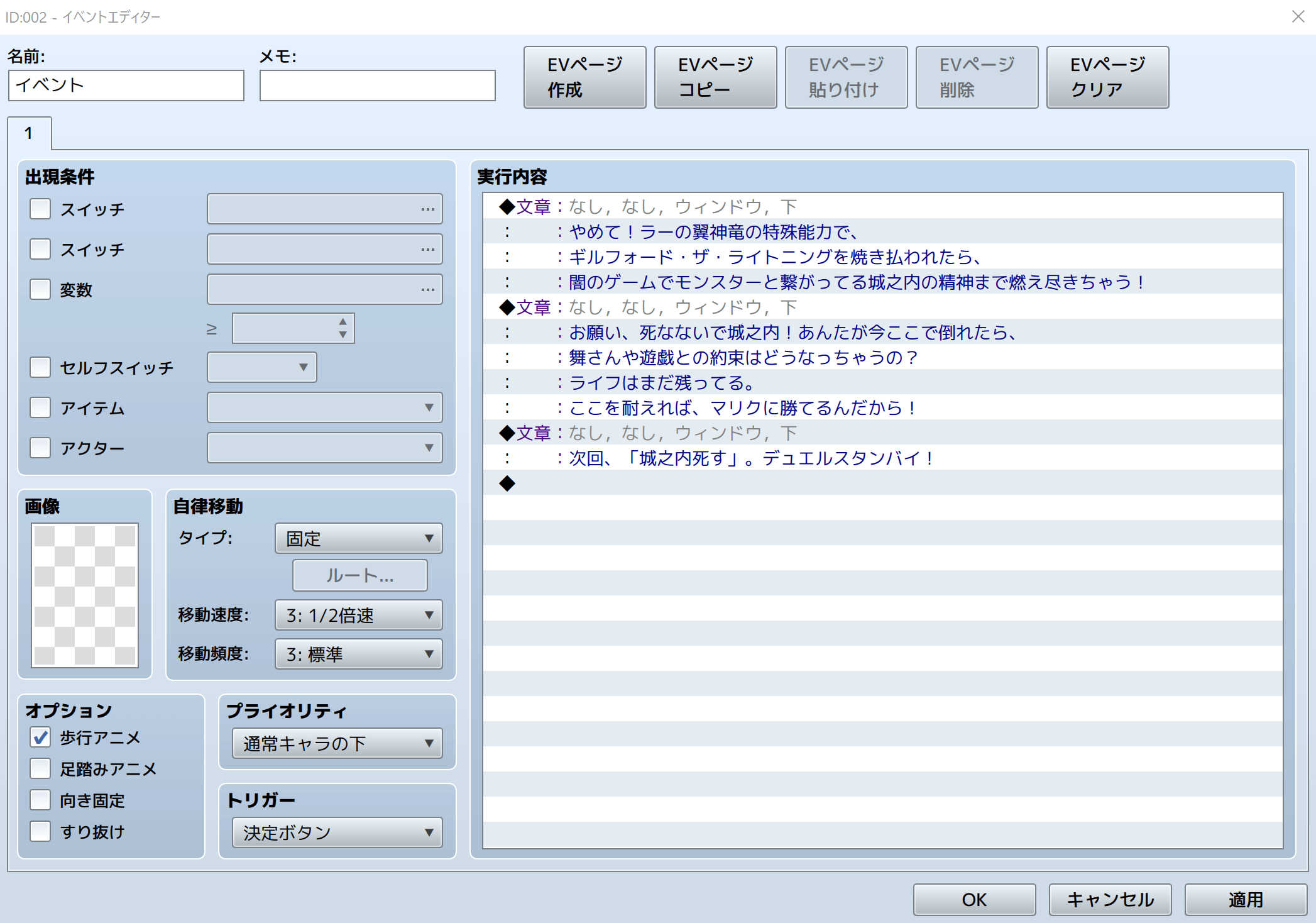Click the event 画像 thumbnail box
The height and width of the screenshot is (923, 1316).
(x=85, y=595)
